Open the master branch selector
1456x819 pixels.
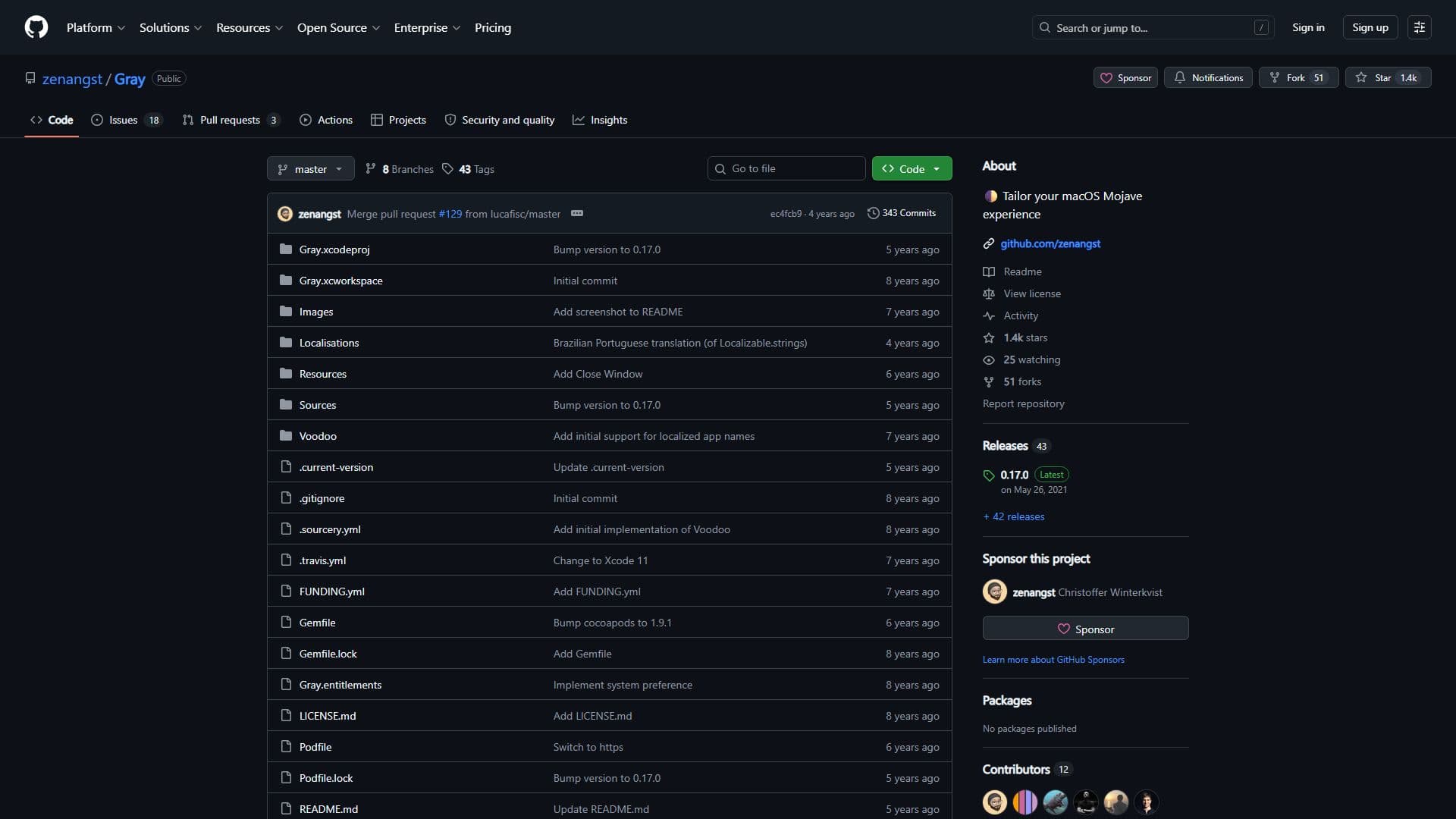(x=310, y=168)
